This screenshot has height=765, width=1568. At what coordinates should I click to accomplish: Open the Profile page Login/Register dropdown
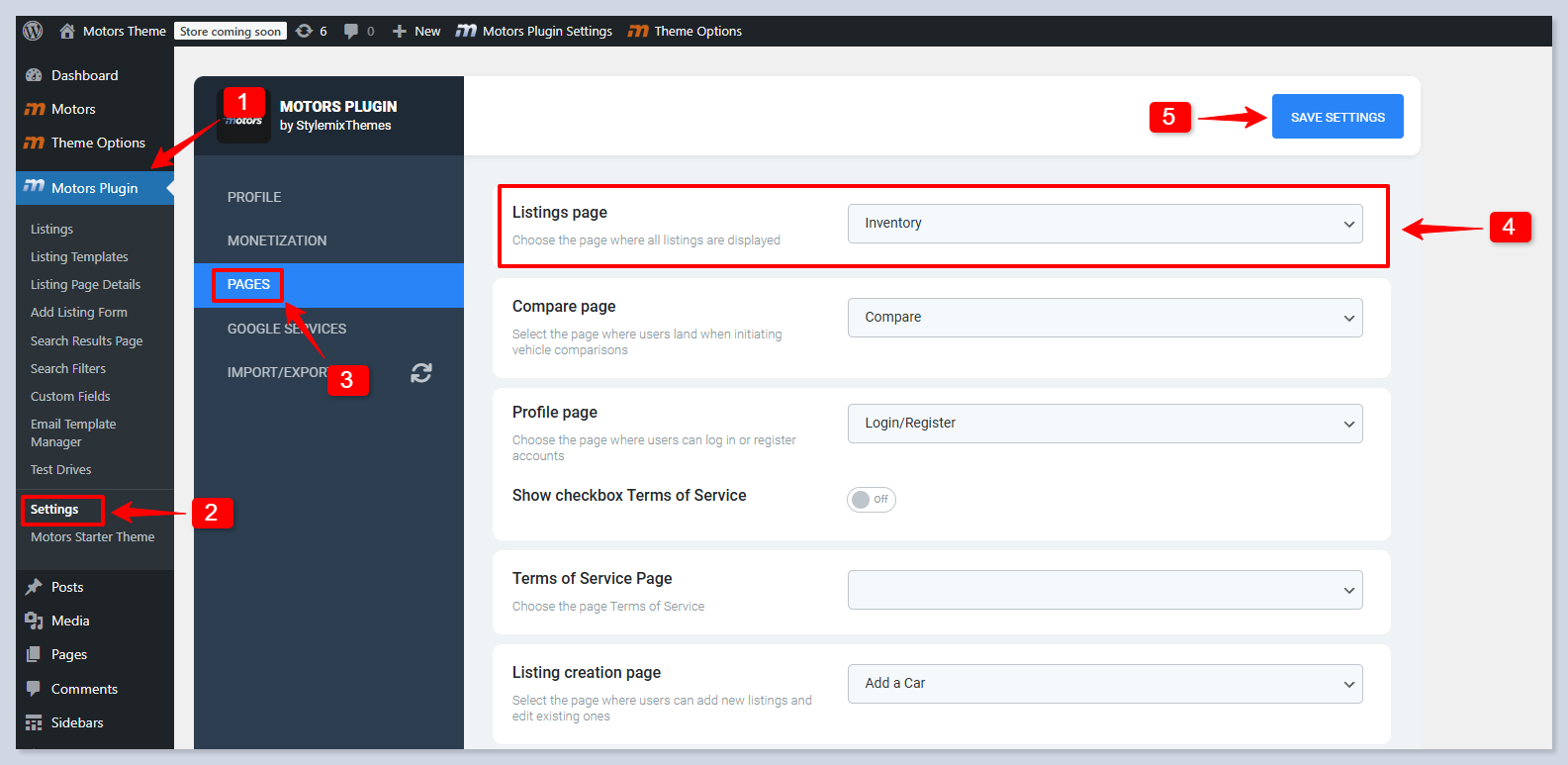click(x=1104, y=424)
